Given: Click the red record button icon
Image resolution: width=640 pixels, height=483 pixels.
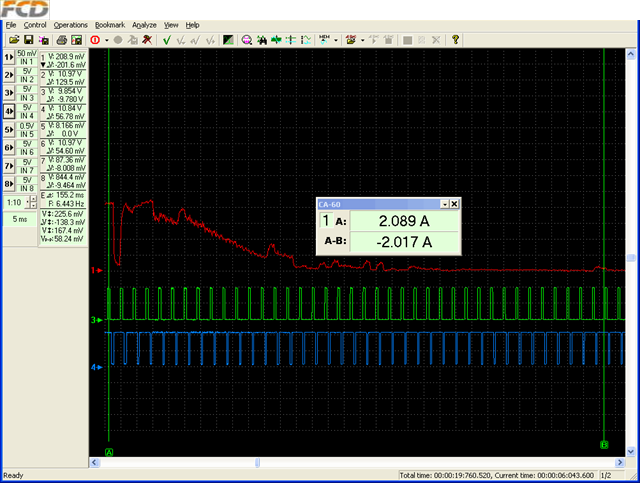Looking at the screenshot, I should coord(94,40).
